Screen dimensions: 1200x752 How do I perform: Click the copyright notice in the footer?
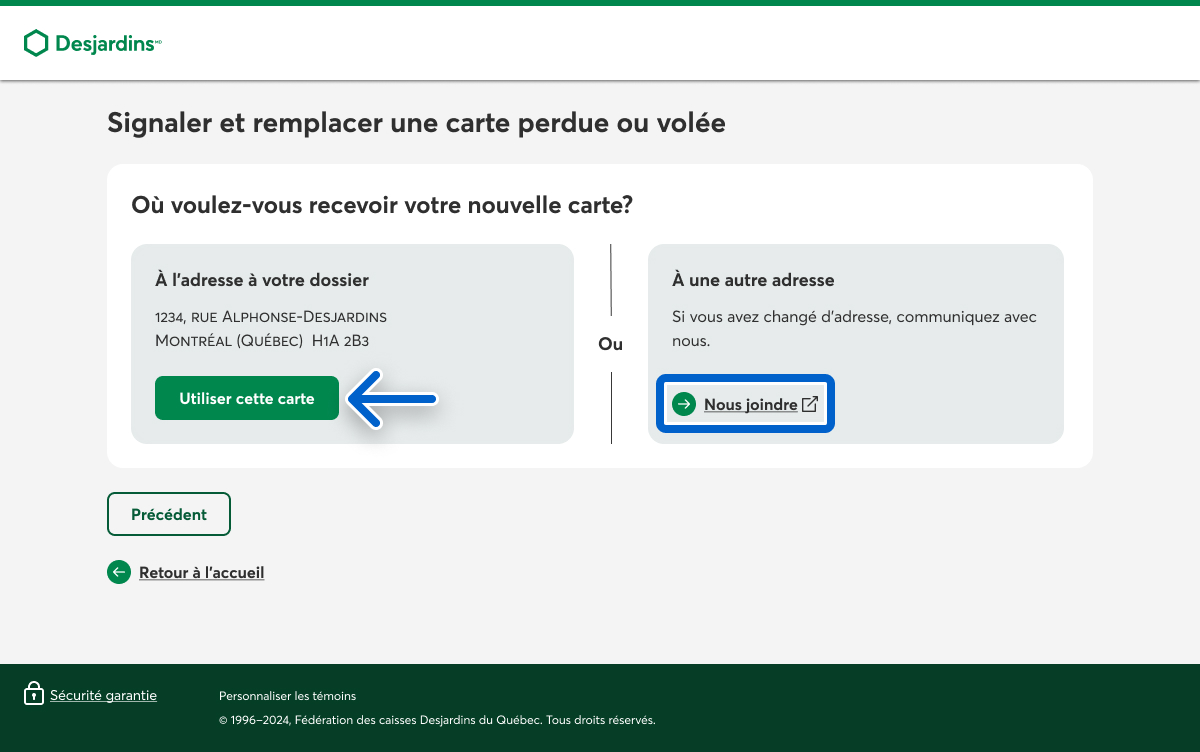point(437,720)
